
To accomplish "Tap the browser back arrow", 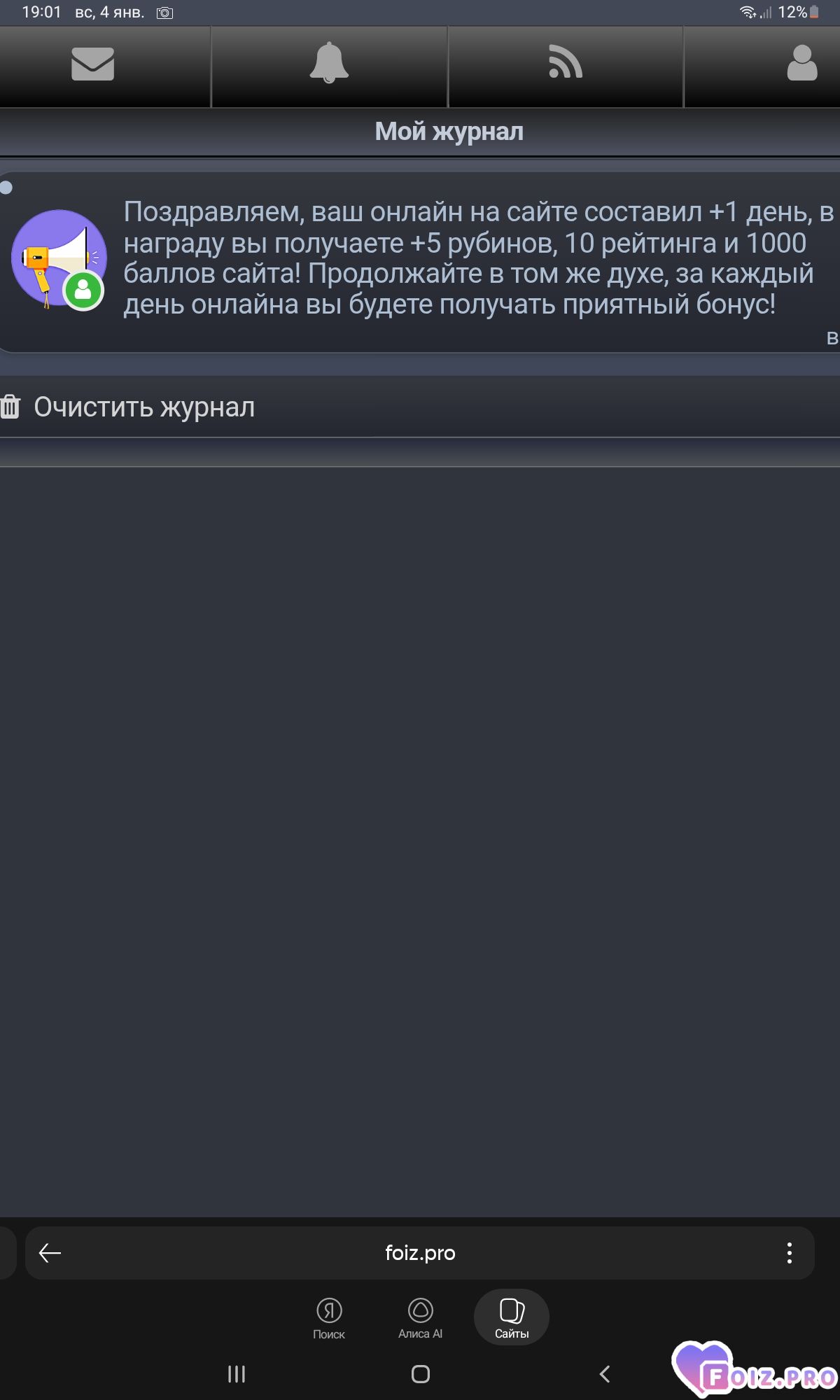I will tap(50, 1253).
